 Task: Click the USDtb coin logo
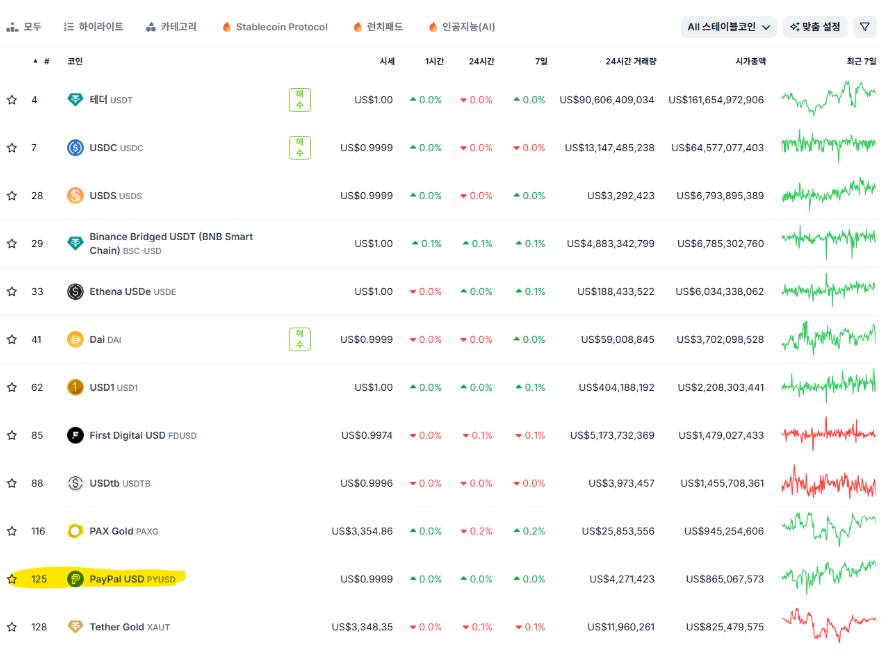coord(75,483)
